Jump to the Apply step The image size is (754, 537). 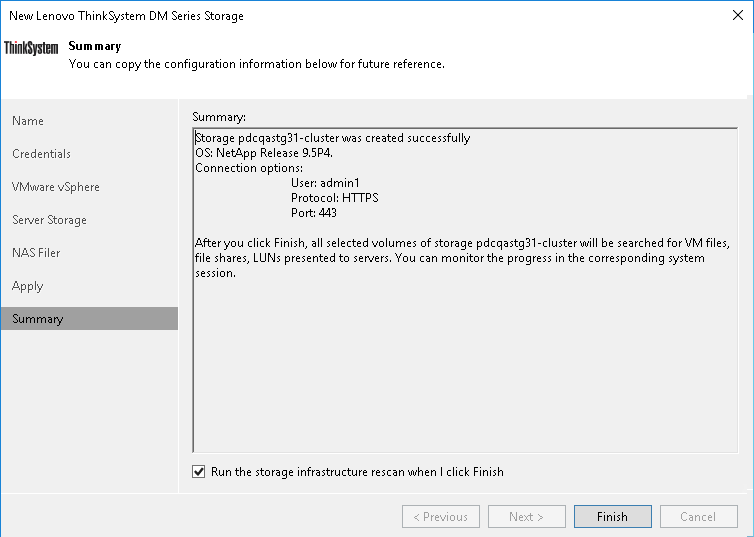point(28,286)
